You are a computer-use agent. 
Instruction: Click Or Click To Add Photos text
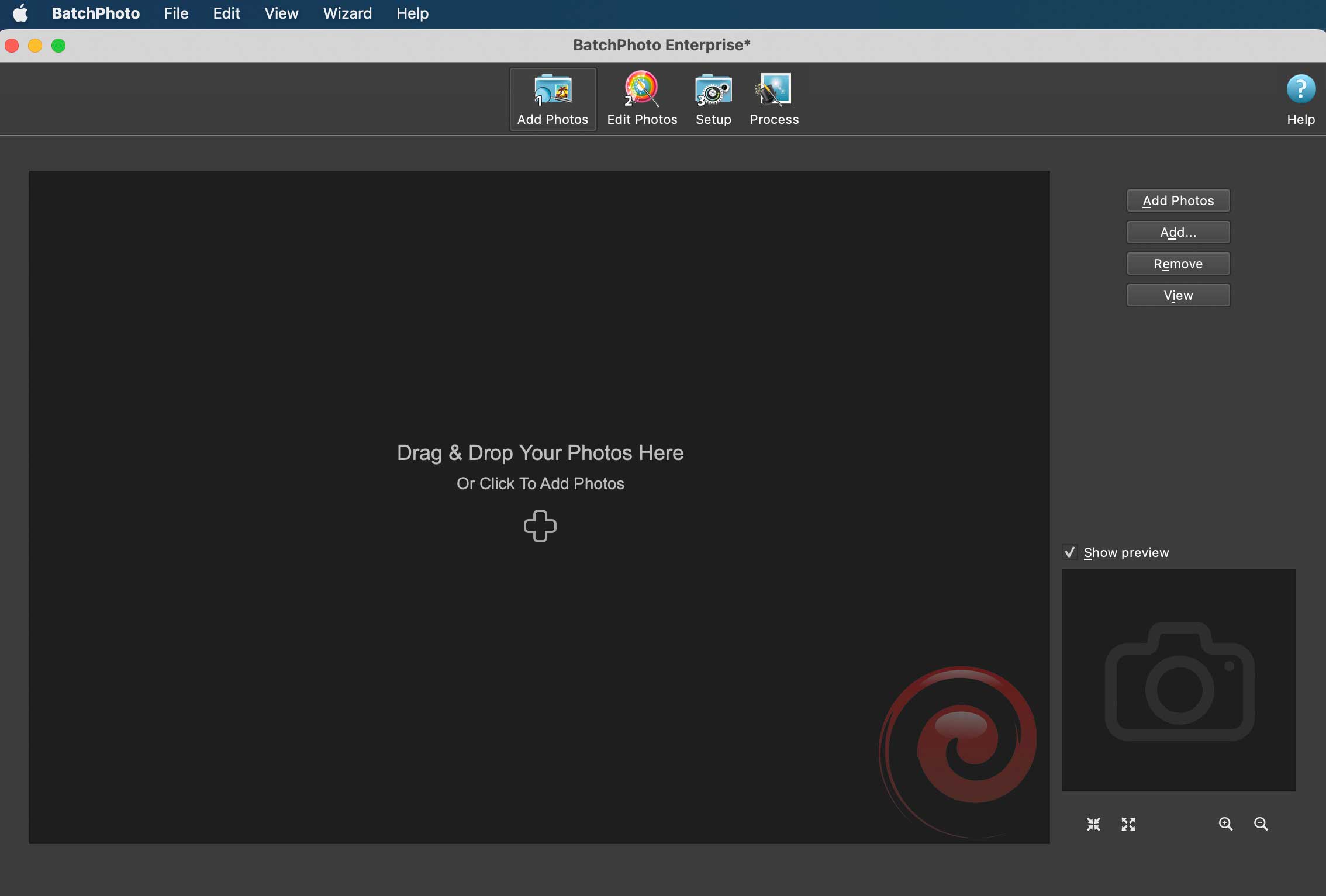coord(540,483)
